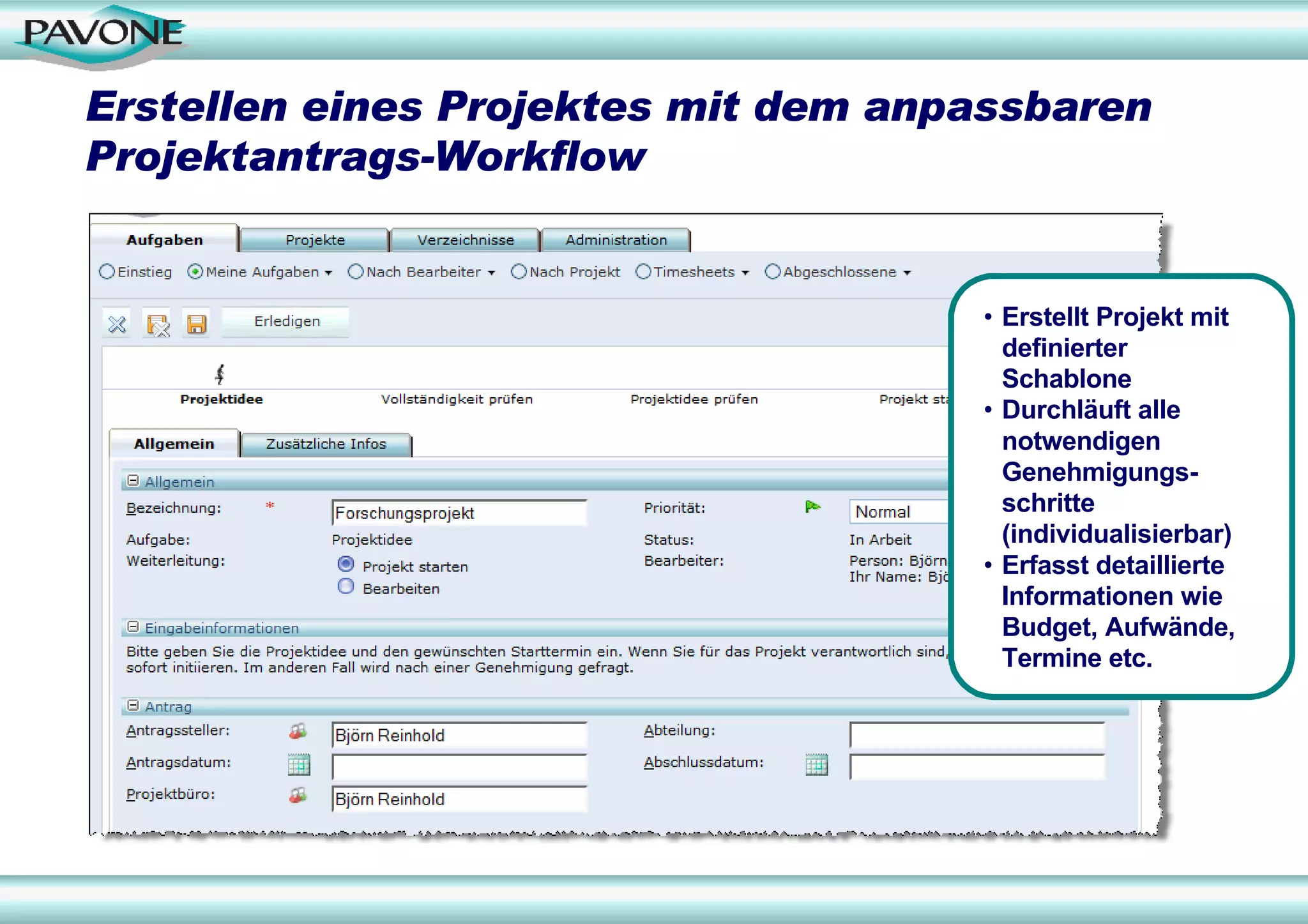Click the Vollständigkeit prüfen workflow step
This screenshot has width=1308, height=924.
[457, 399]
